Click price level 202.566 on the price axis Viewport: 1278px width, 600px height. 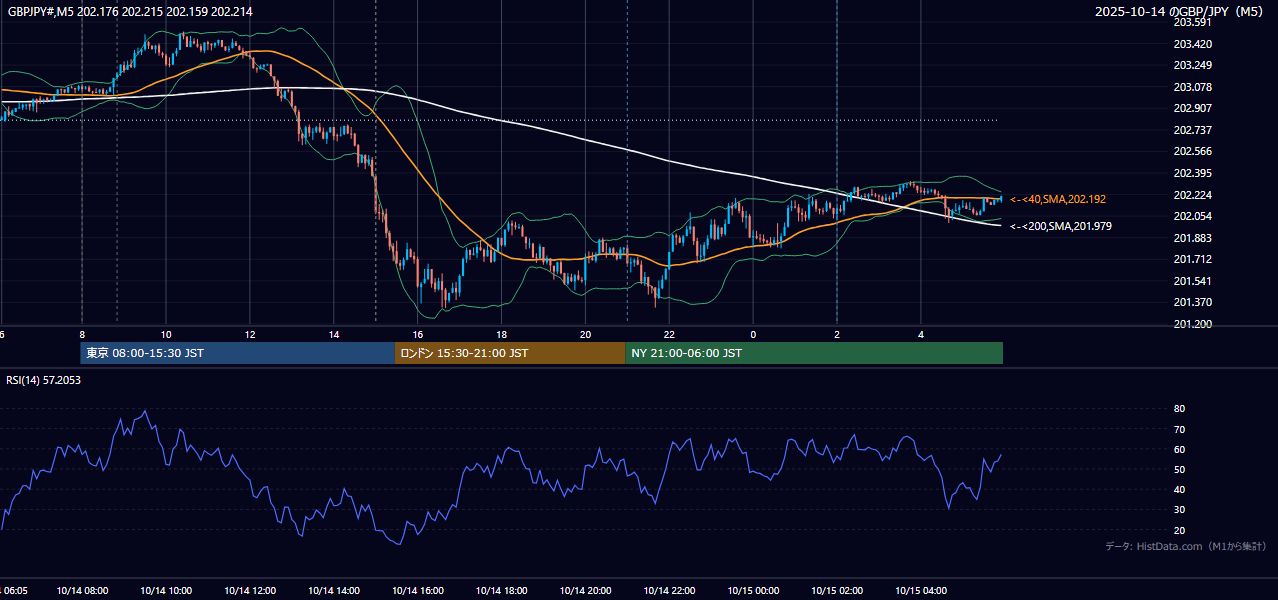pyautogui.click(x=1192, y=151)
